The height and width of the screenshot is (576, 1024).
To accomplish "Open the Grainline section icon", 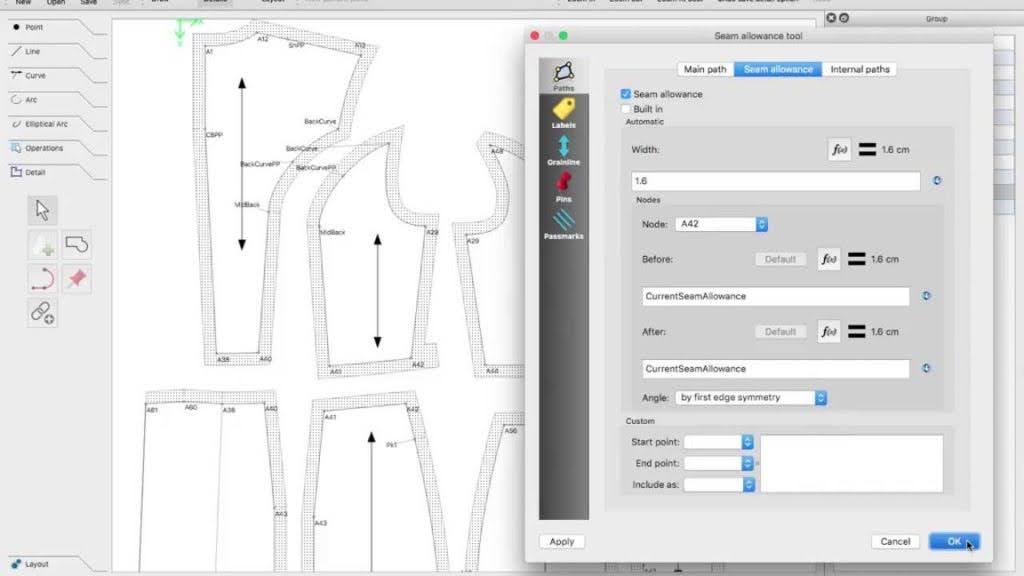I will [x=564, y=150].
